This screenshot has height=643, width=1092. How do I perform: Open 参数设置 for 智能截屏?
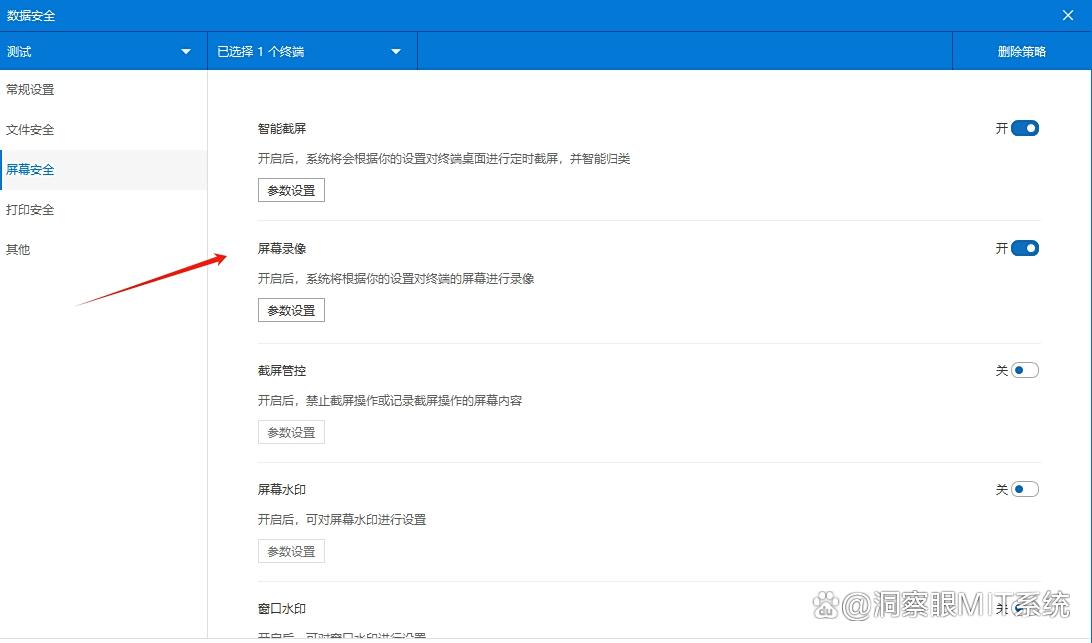pyautogui.click(x=291, y=190)
